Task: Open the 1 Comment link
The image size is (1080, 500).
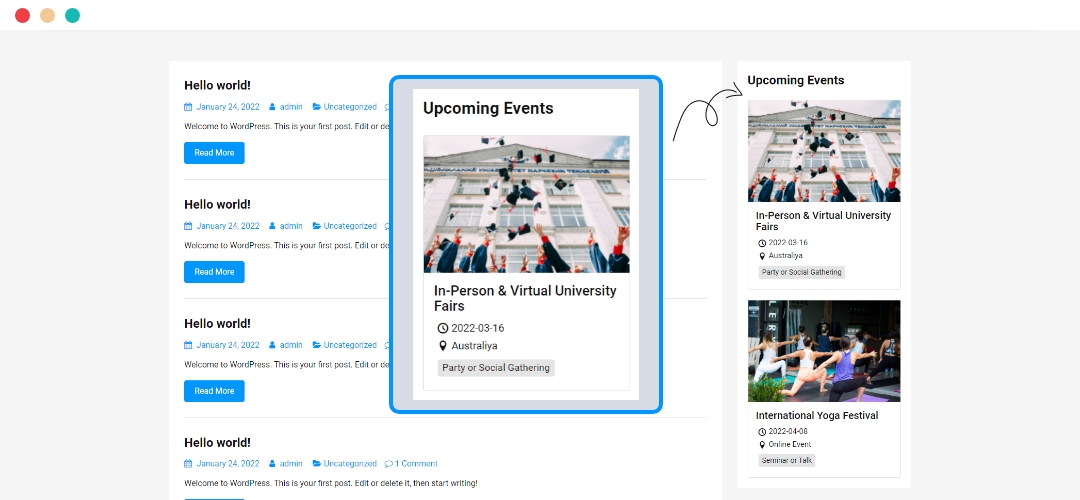Action: point(416,464)
